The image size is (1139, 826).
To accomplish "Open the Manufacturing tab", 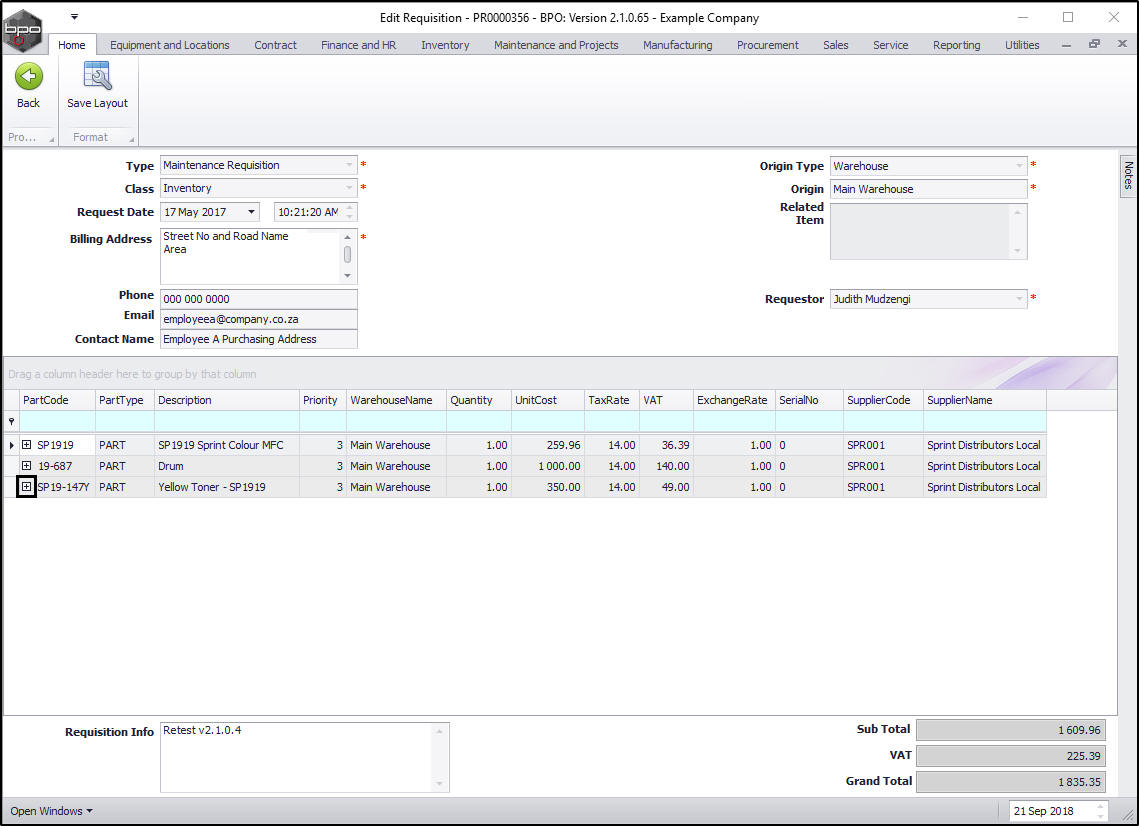I will coord(678,44).
